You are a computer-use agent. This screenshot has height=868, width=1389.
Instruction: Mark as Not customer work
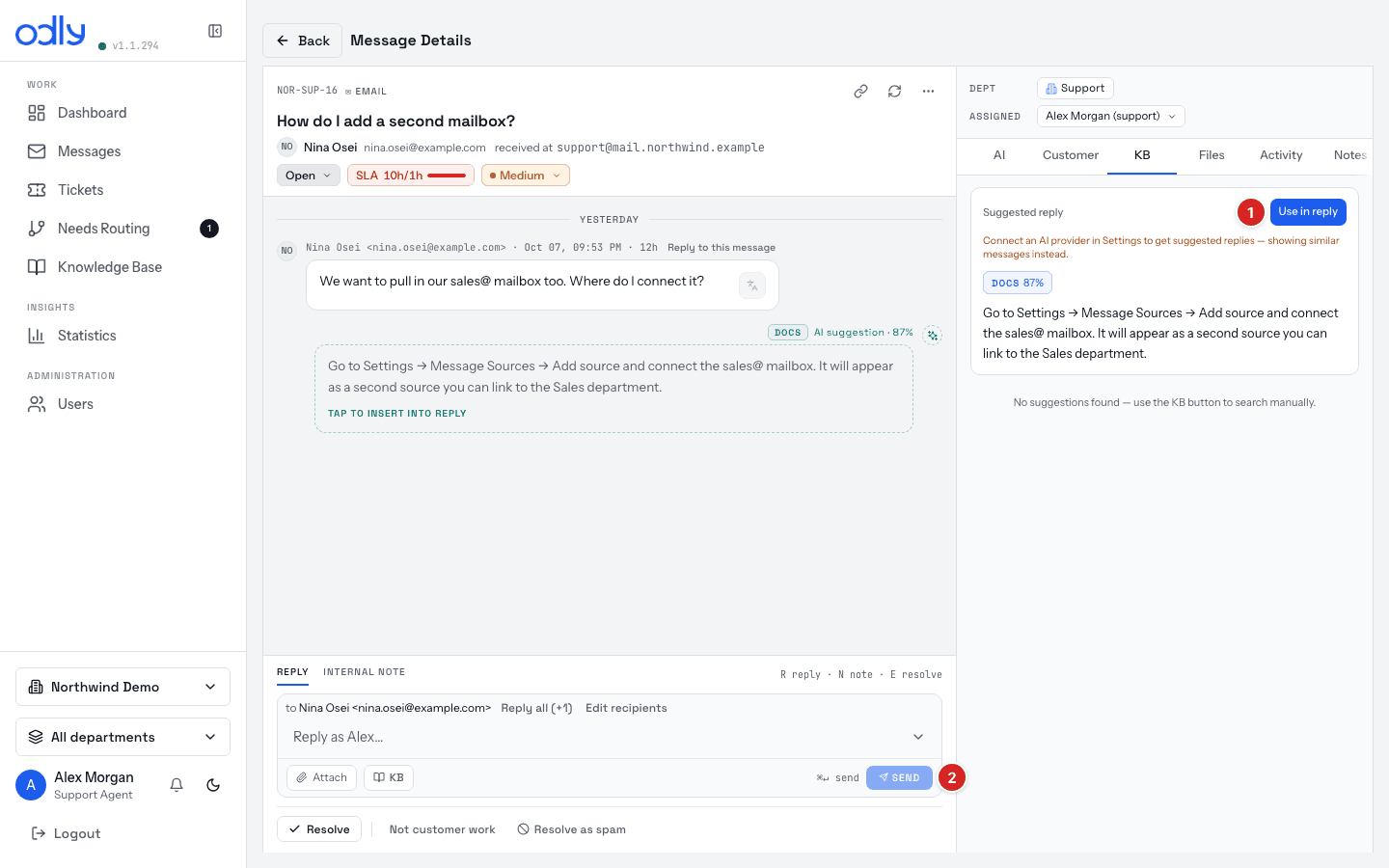coord(442,829)
